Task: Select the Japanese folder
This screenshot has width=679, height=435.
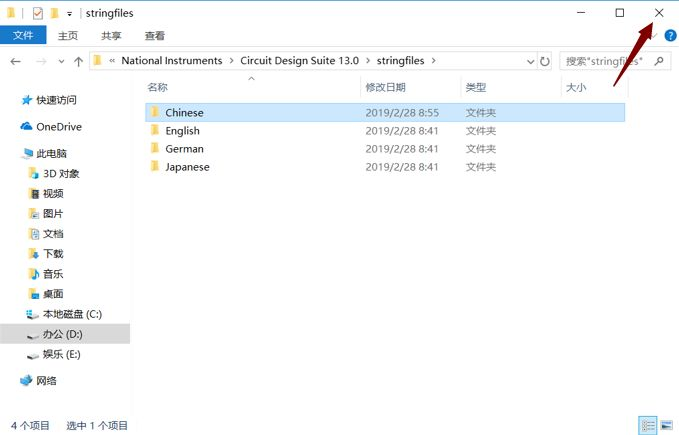Action: 385,167
